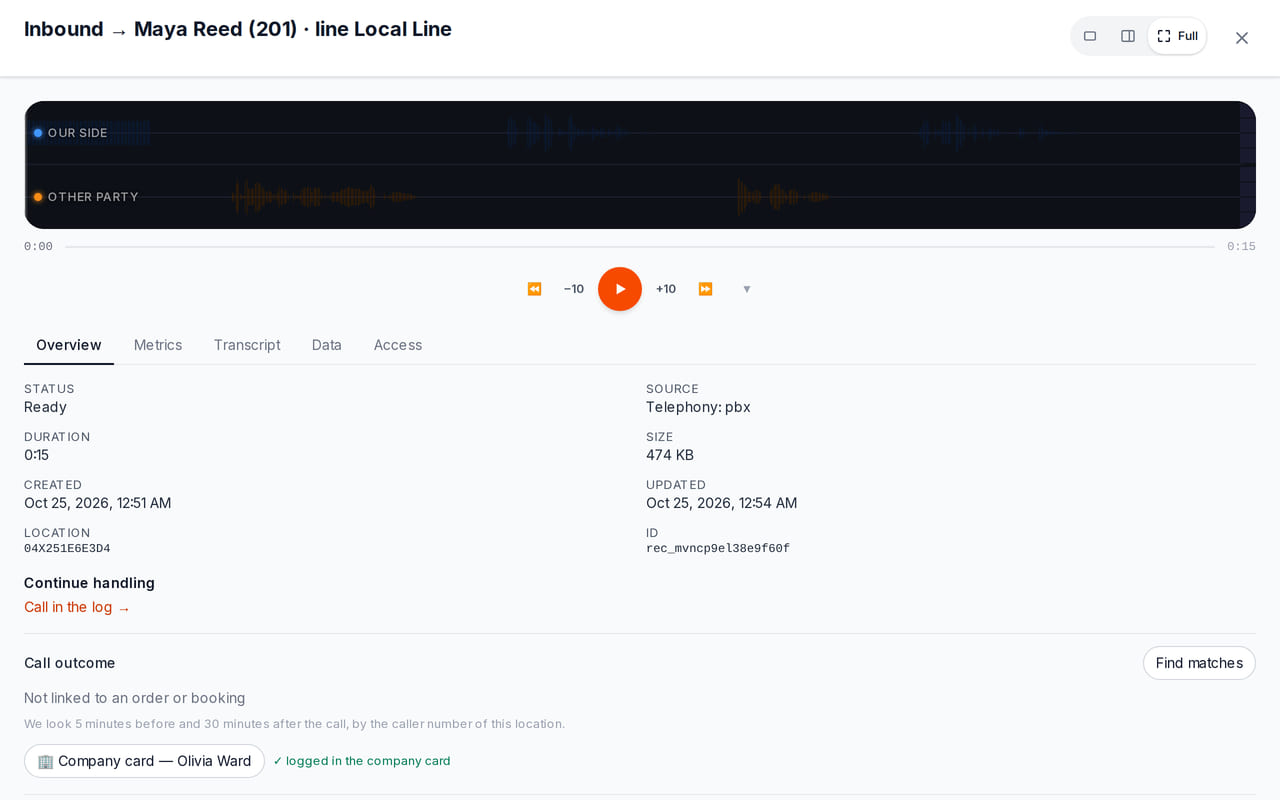Select location code 04X251E6E3D4
The width and height of the screenshot is (1280, 800).
pos(67,549)
